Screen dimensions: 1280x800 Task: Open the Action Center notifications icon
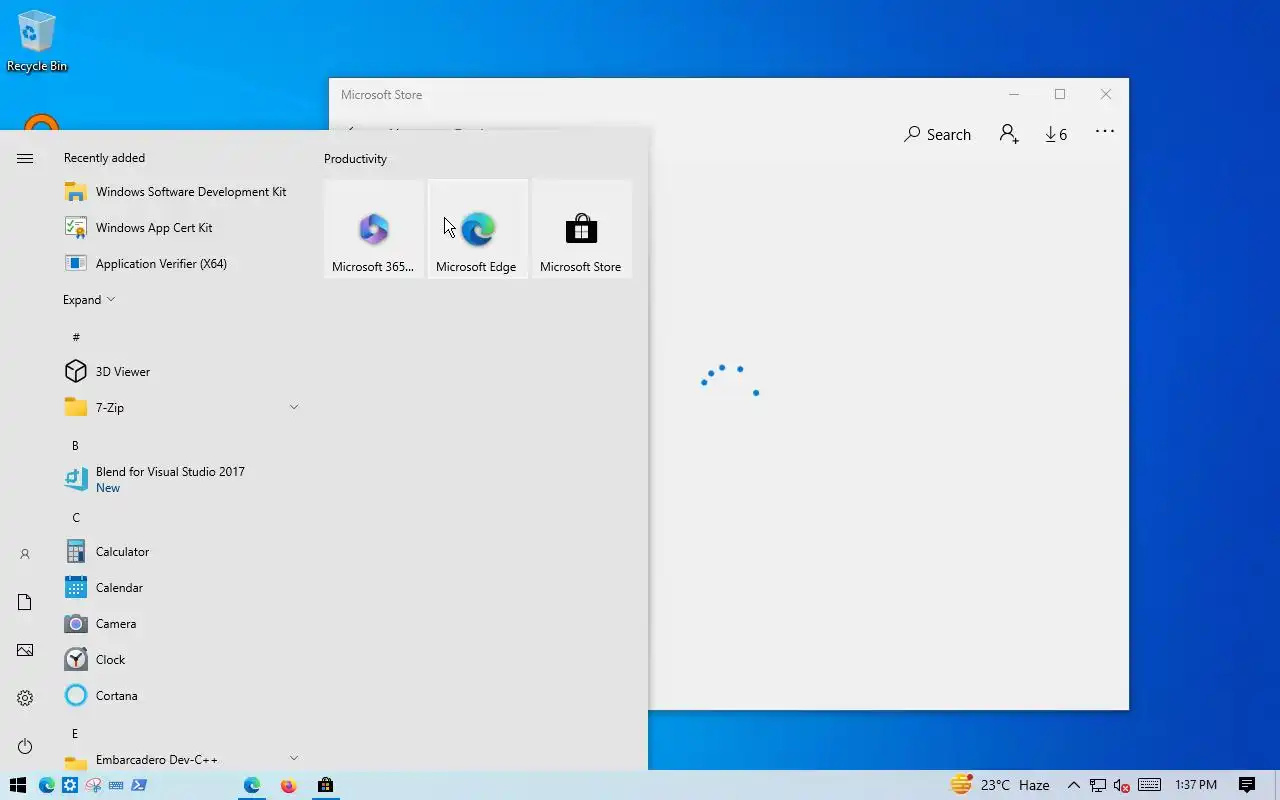1247,785
